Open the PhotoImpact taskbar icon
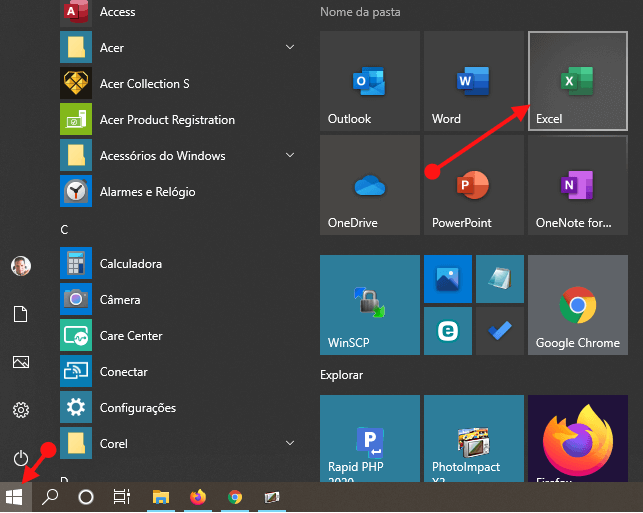 [272, 497]
